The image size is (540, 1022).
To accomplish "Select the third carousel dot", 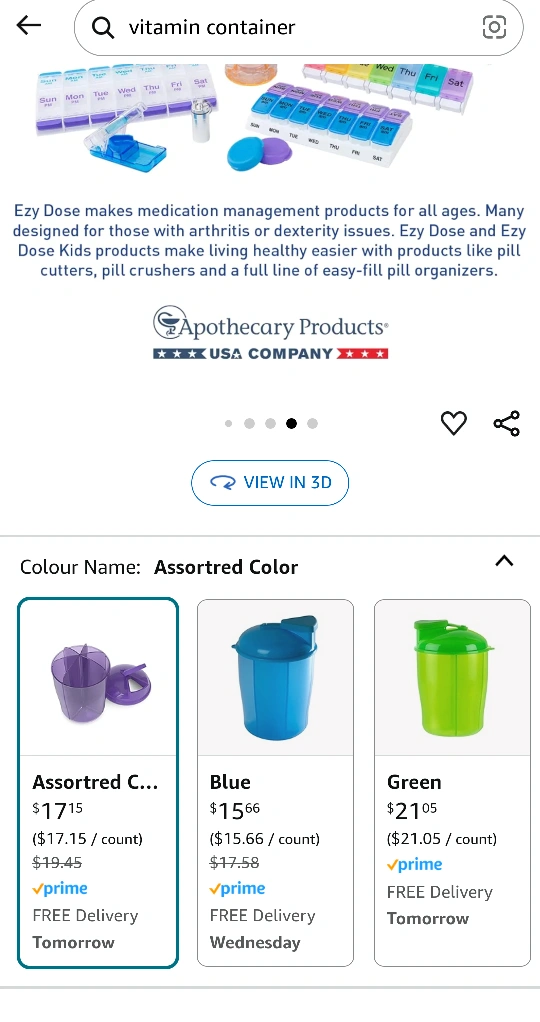I will (270, 424).
